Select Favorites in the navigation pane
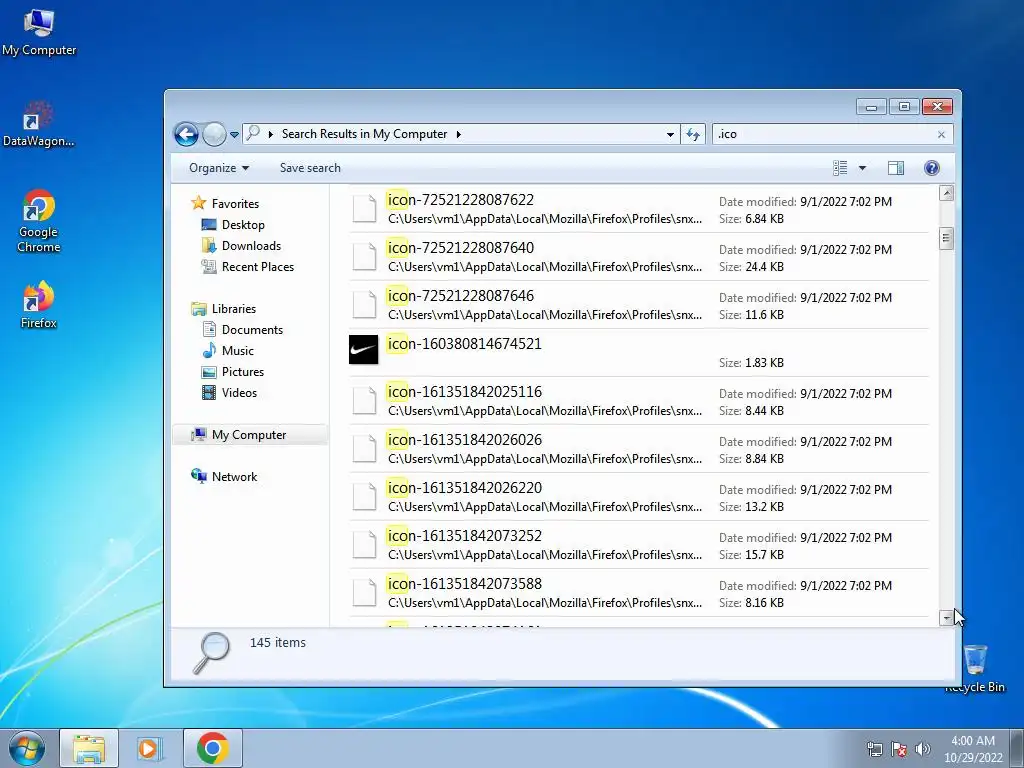This screenshot has width=1024, height=768. pos(235,204)
